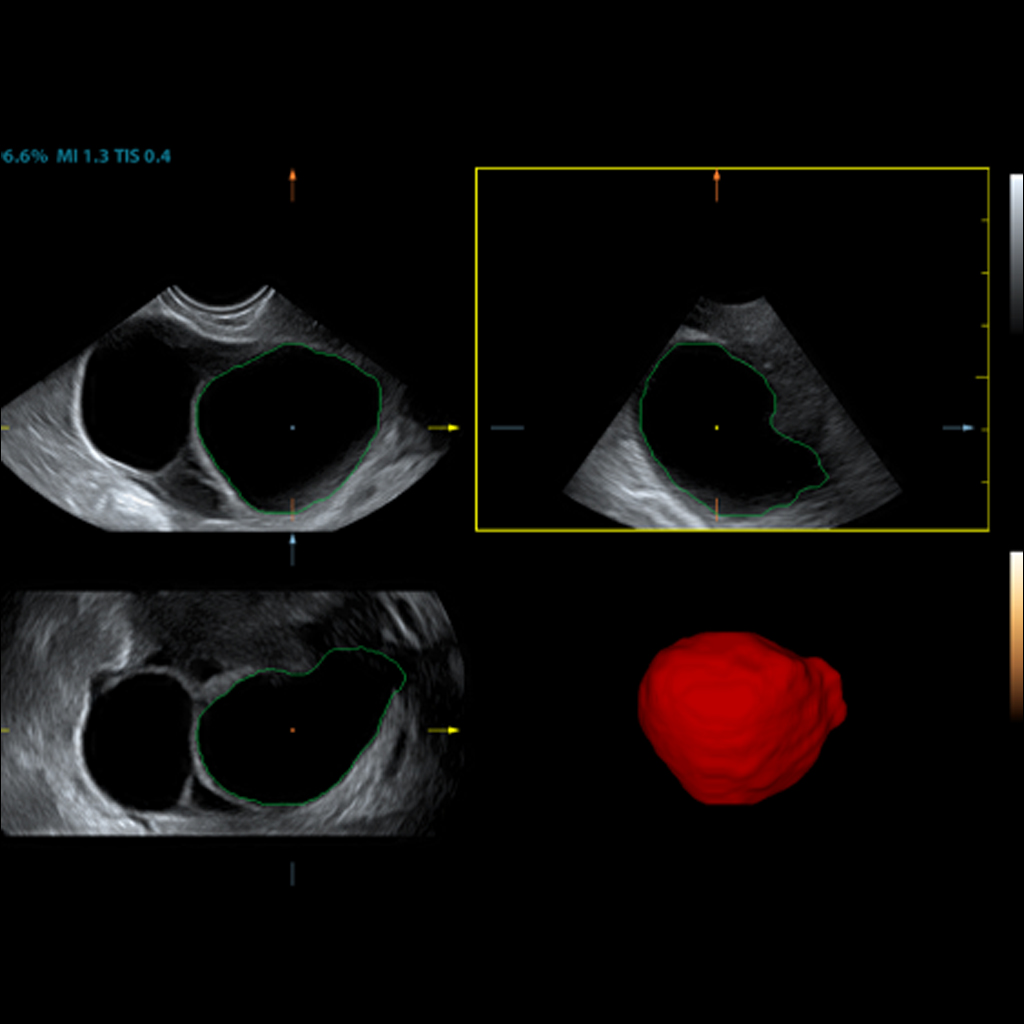The image size is (1024, 1024).
Task: Click blue arrow below upper-left ultrasound plane
Action: [292, 549]
